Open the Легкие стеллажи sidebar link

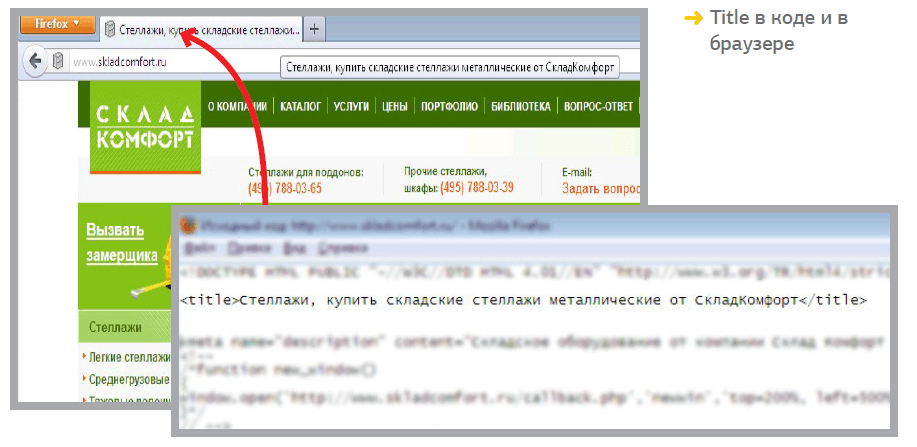pos(129,357)
